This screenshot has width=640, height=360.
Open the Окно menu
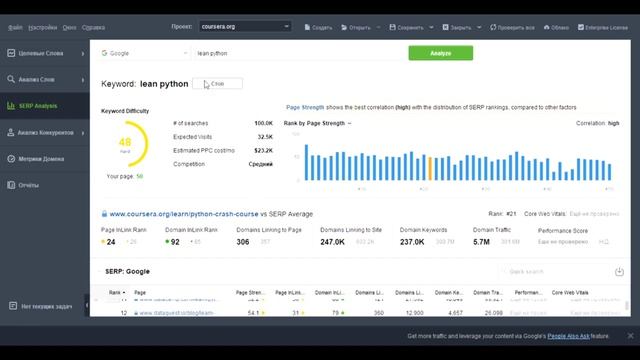(x=69, y=27)
